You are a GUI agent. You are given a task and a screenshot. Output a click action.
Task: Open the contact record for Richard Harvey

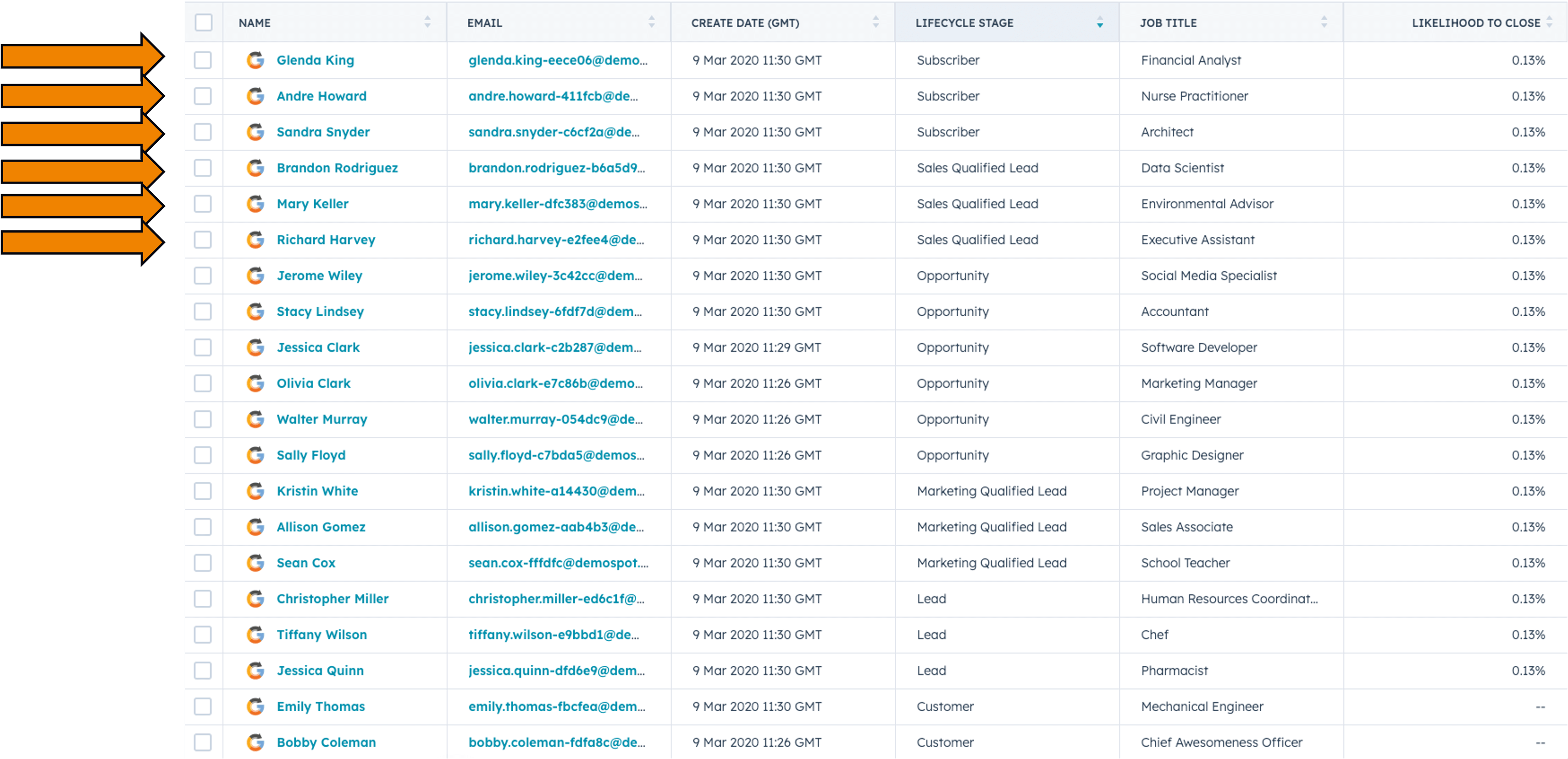click(326, 240)
